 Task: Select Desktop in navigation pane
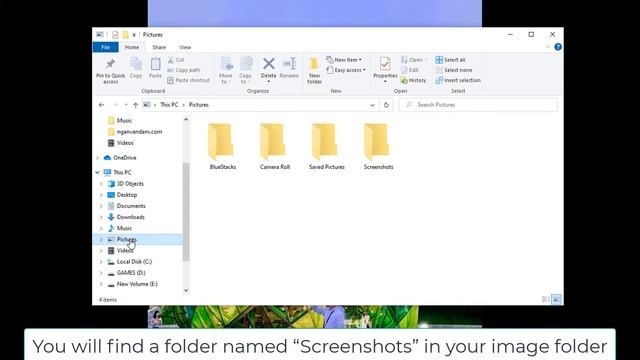127,195
